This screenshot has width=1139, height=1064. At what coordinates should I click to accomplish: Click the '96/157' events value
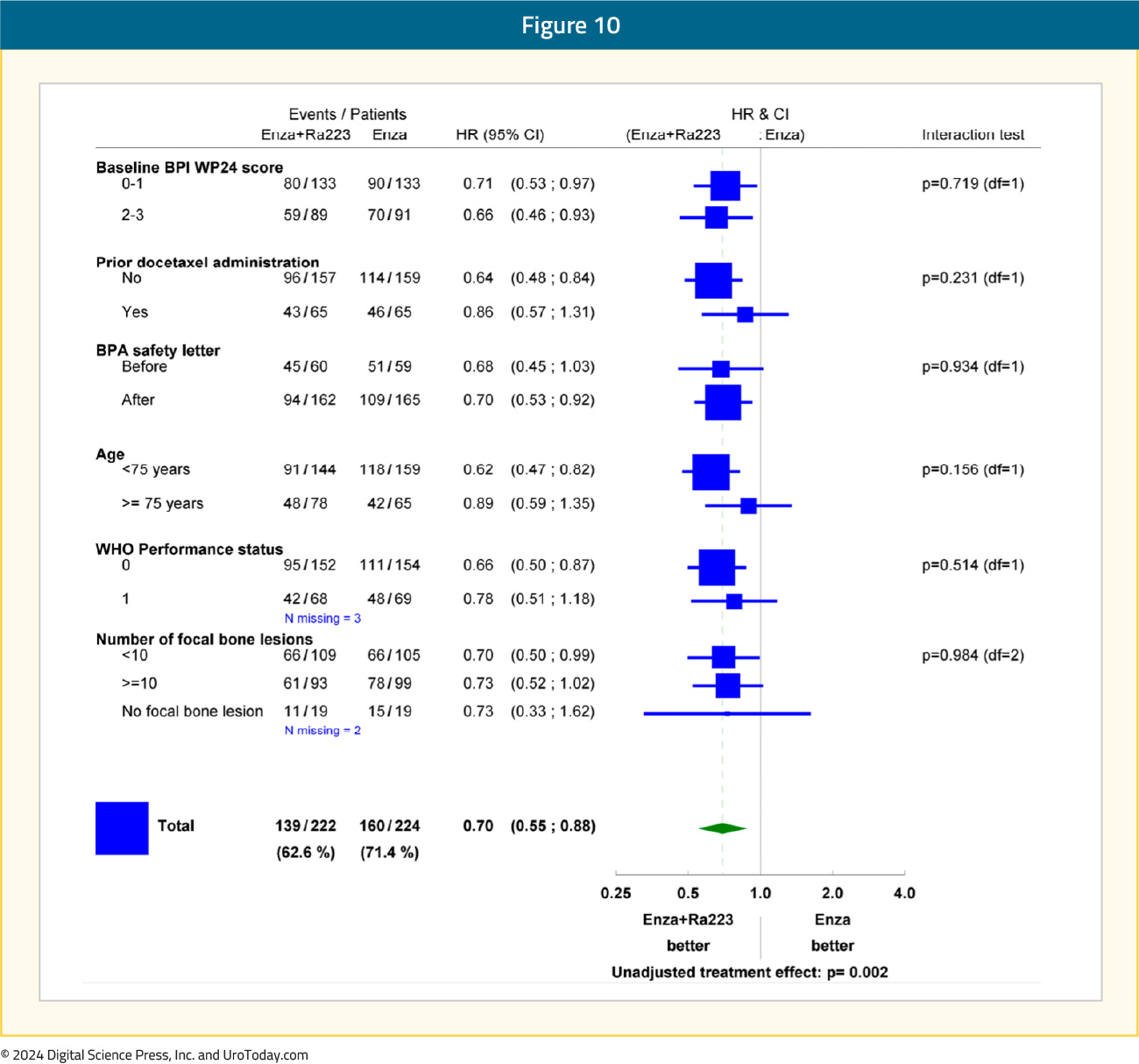pos(309,278)
